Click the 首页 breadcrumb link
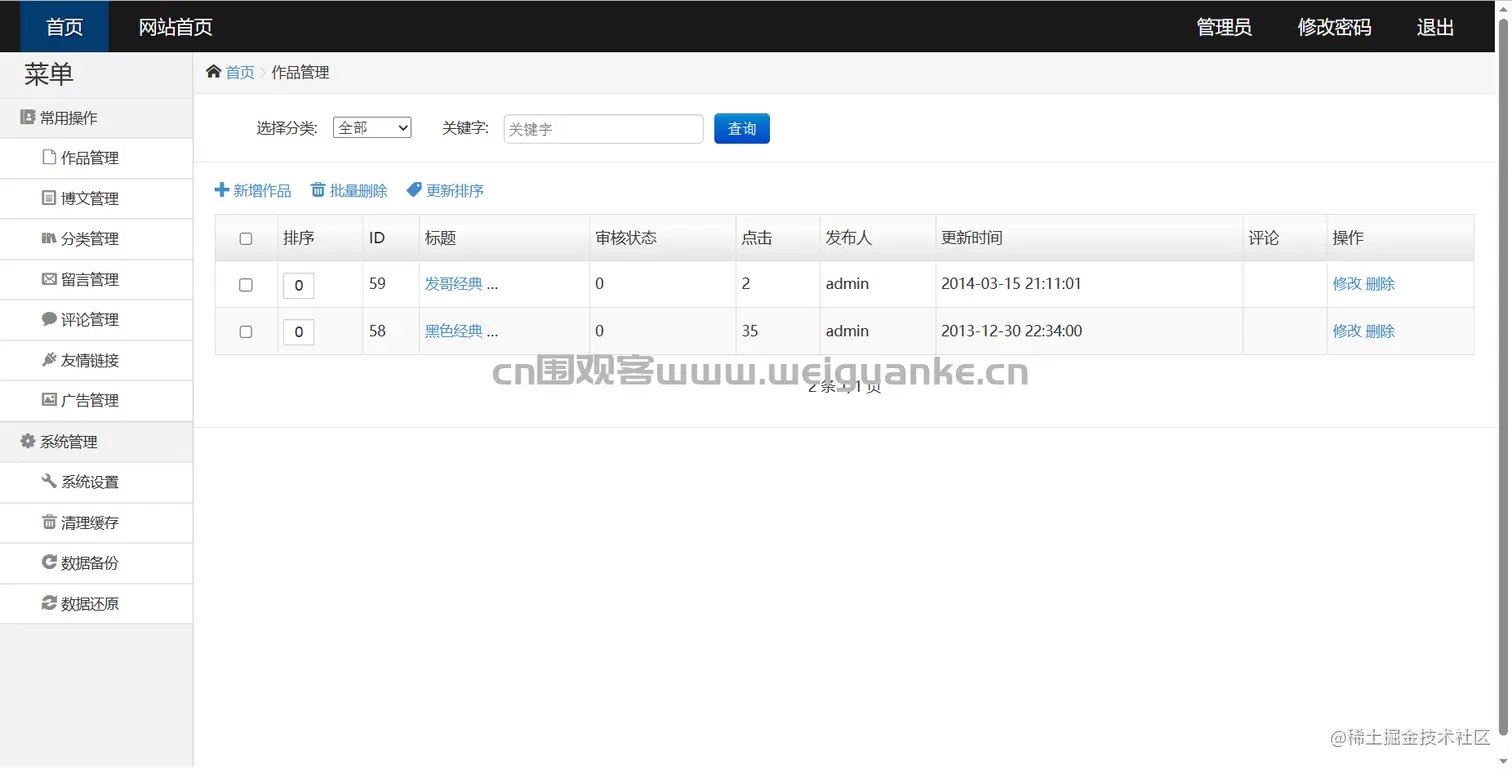The image size is (1512, 769). tap(240, 72)
